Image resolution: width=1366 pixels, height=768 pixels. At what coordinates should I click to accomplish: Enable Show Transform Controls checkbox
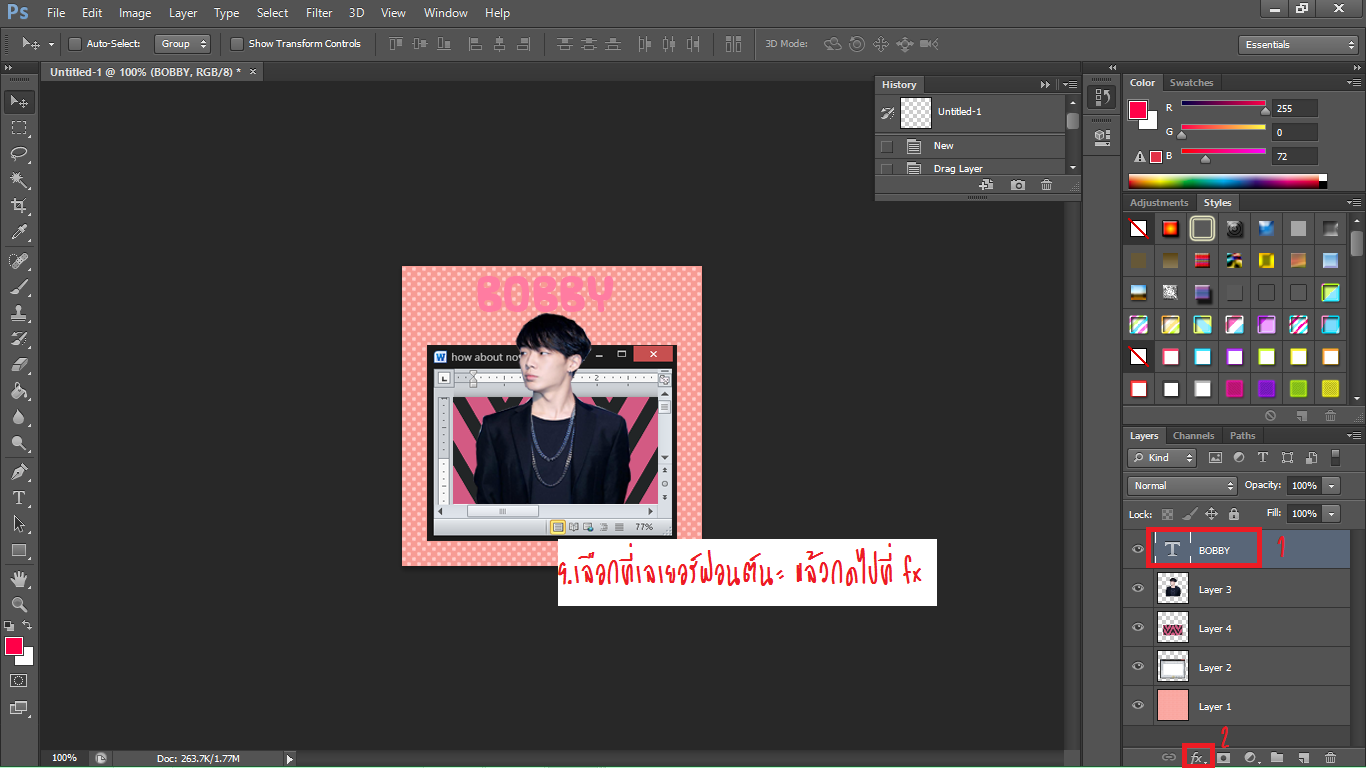(x=237, y=44)
